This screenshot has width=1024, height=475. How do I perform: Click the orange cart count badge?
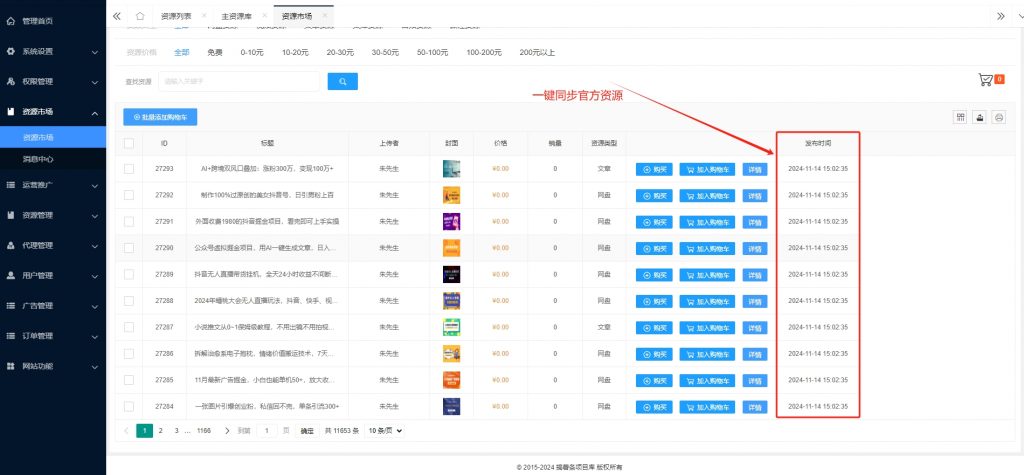[x=1000, y=80]
